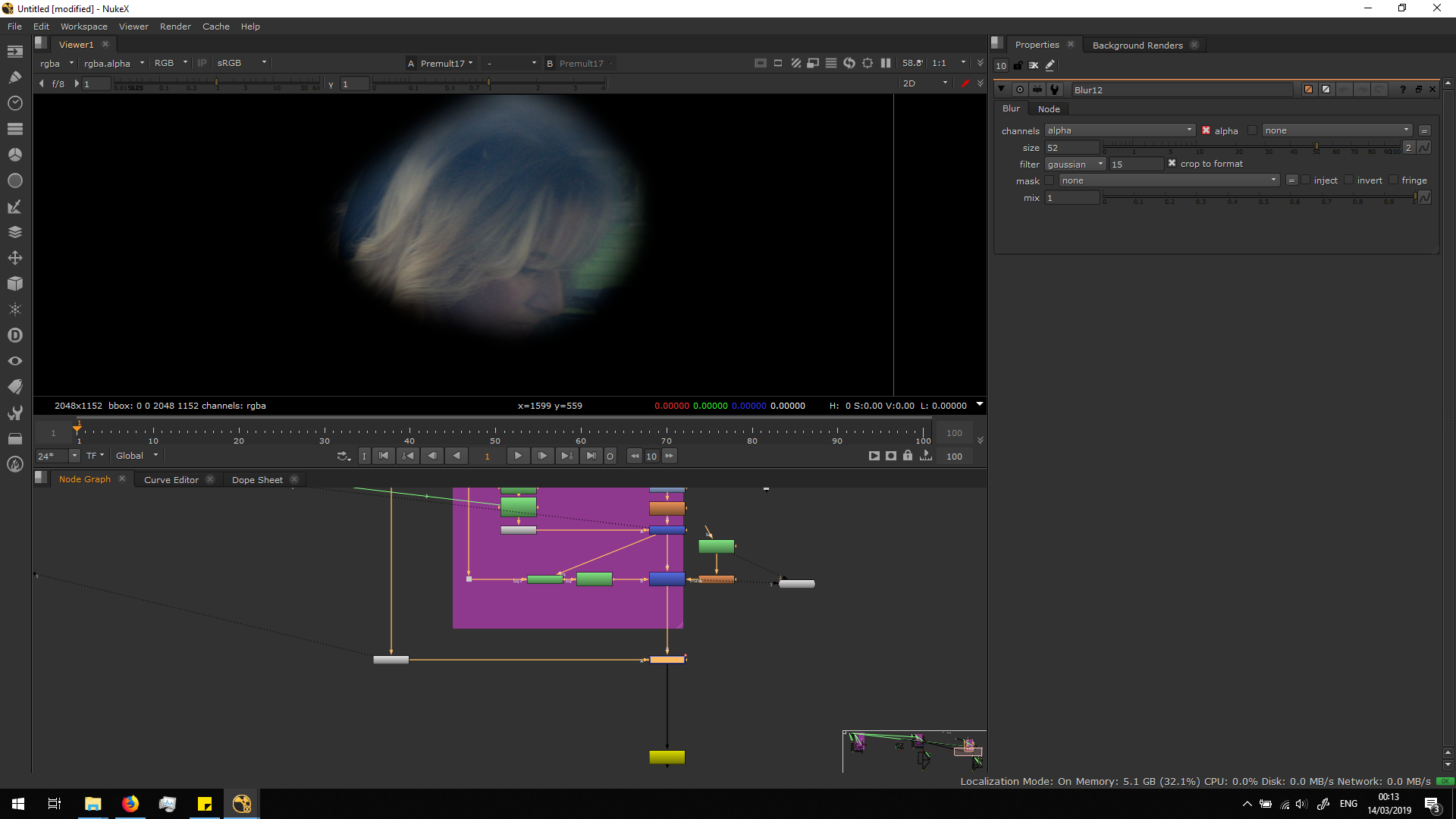Open the FurnaceCore flame icon
1456x819 pixels.
(14, 464)
